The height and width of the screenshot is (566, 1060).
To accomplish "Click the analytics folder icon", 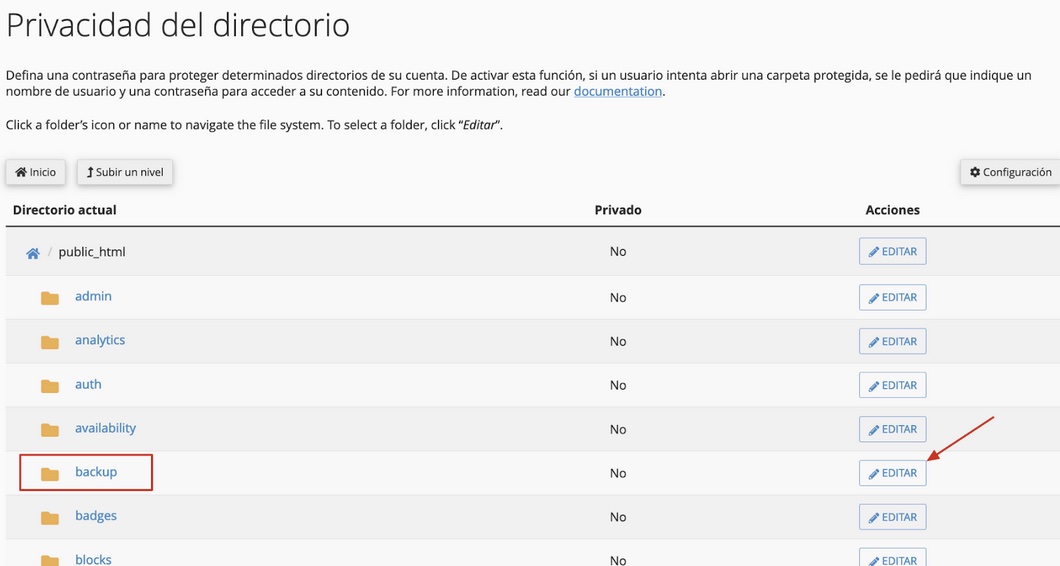I will pyautogui.click(x=50, y=342).
